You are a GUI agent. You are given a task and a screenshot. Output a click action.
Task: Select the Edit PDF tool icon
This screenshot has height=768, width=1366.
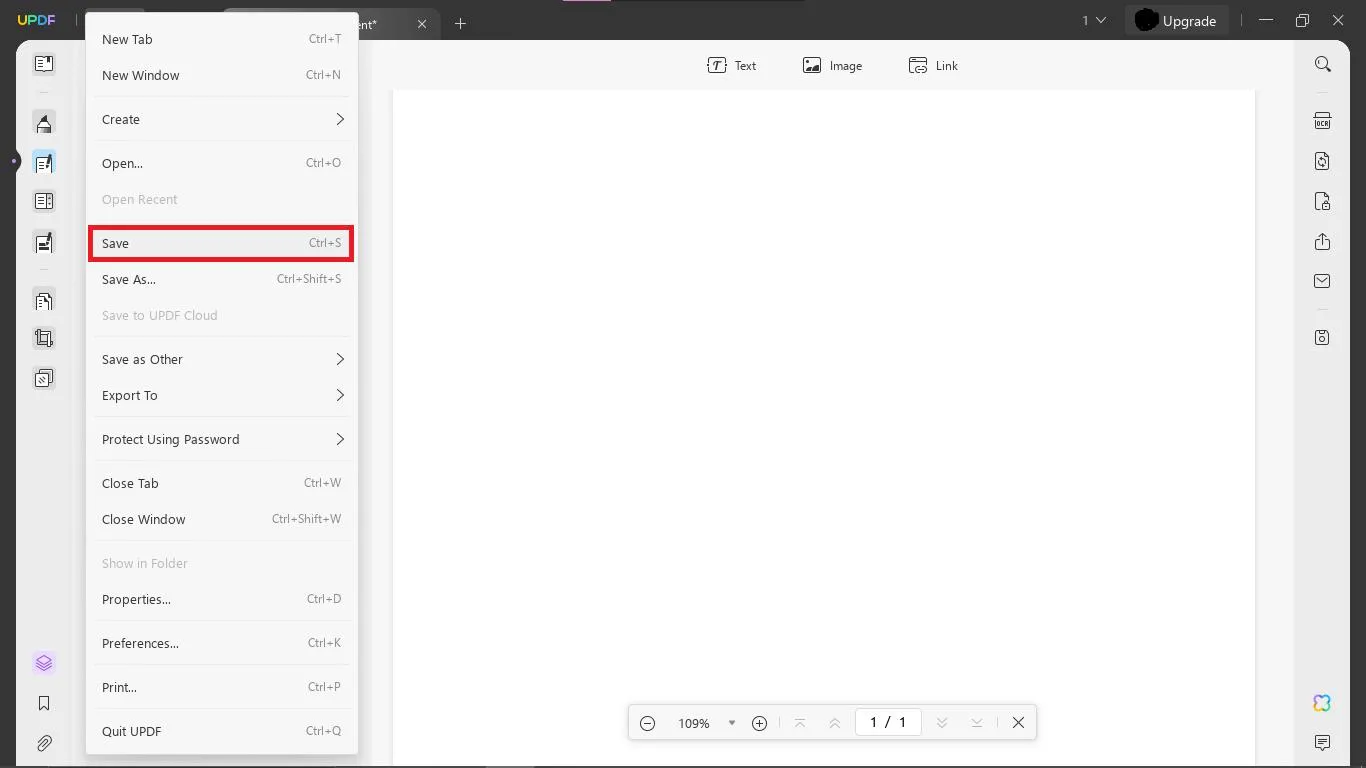coord(44,162)
